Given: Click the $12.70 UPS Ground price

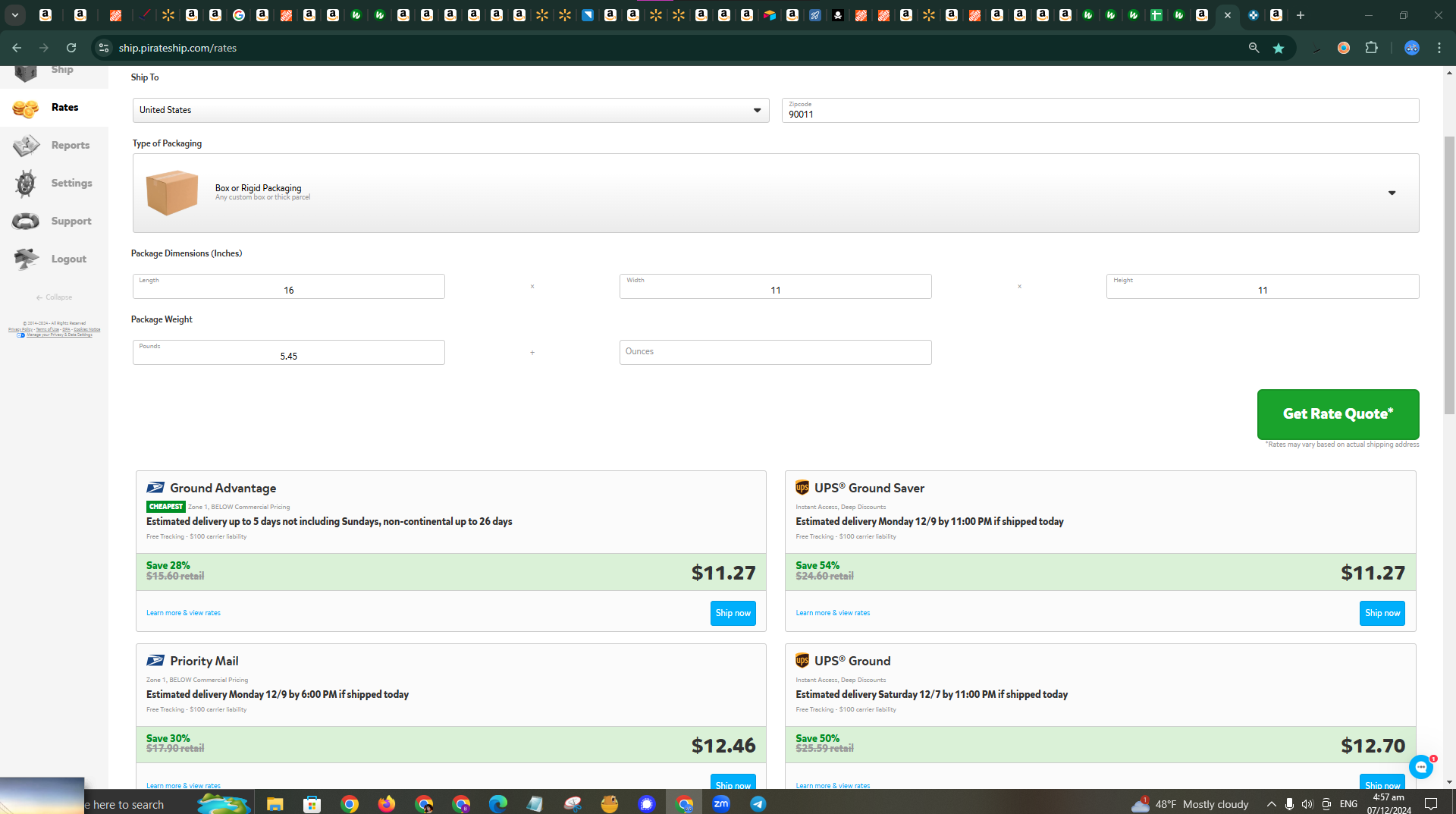Looking at the screenshot, I should tap(1373, 746).
